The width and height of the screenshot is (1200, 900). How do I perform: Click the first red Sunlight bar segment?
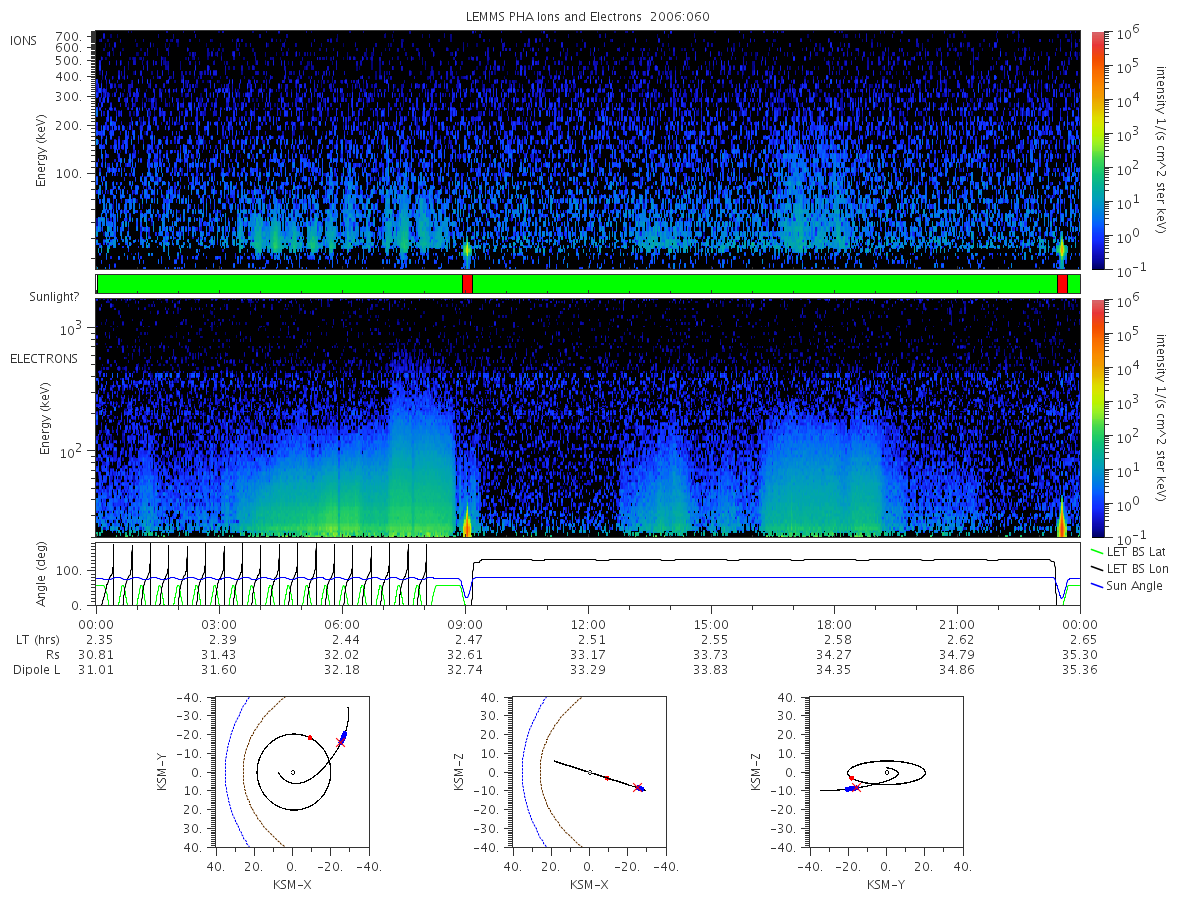tap(467, 284)
